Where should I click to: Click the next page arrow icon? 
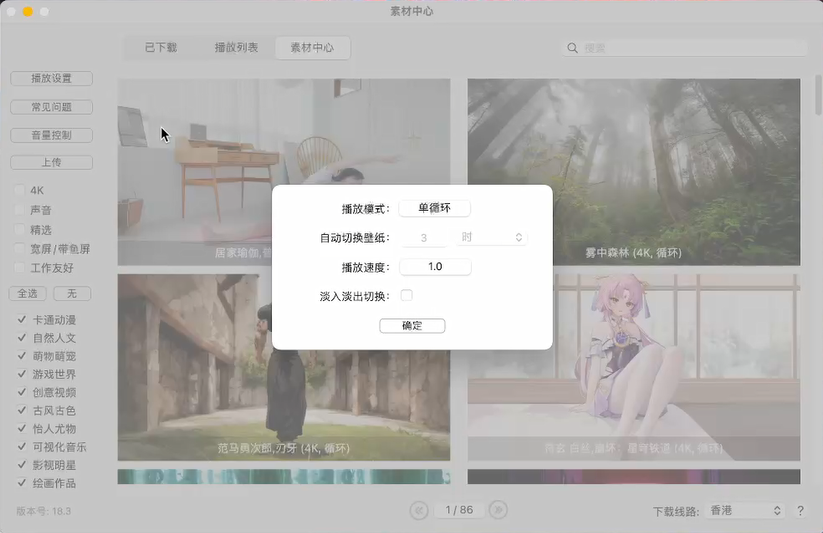(x=498, y=510)
